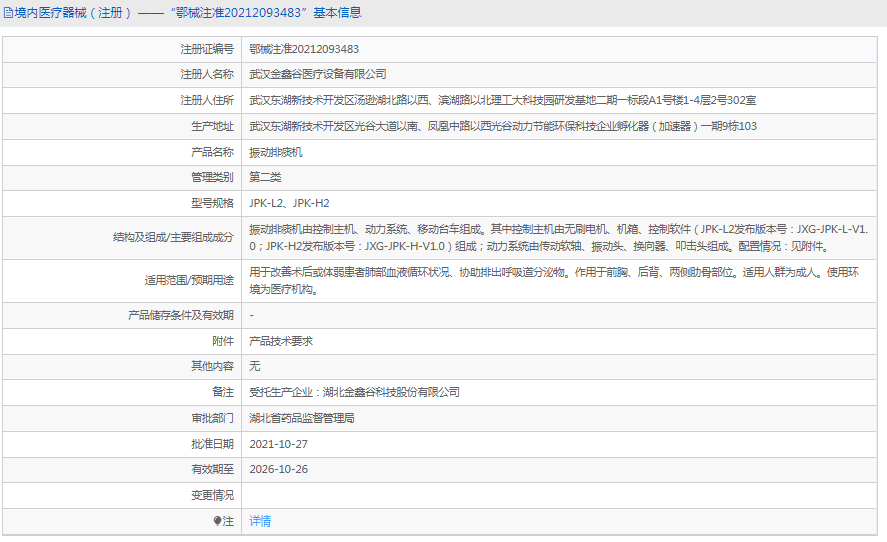The width and height of the screenshot is (887, 542).
Task: Open the 详情 link in the 注 row
Action: click(260, 521)
